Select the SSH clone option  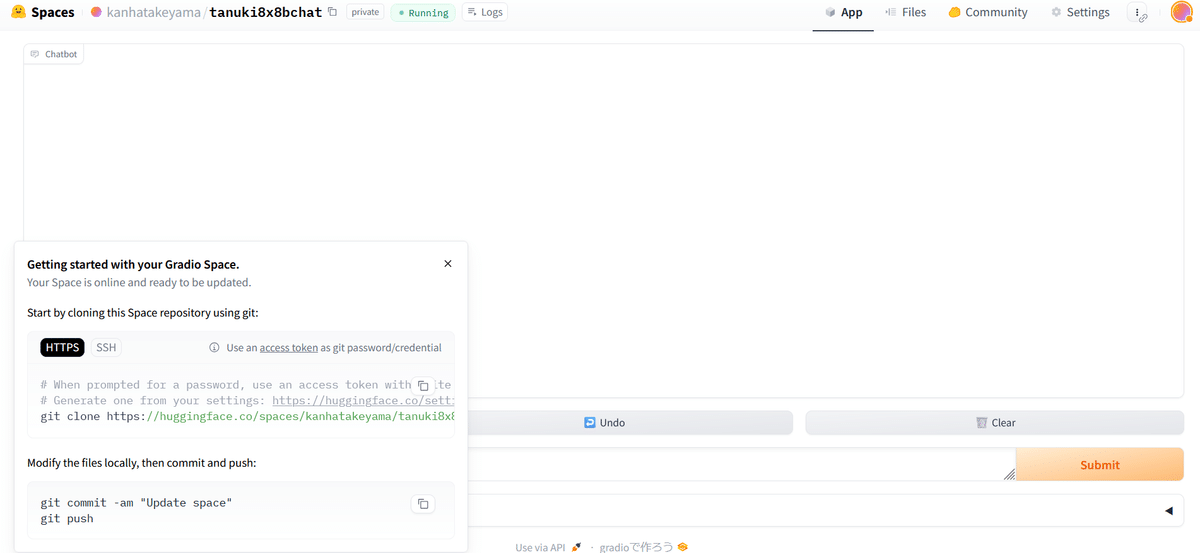106,348
